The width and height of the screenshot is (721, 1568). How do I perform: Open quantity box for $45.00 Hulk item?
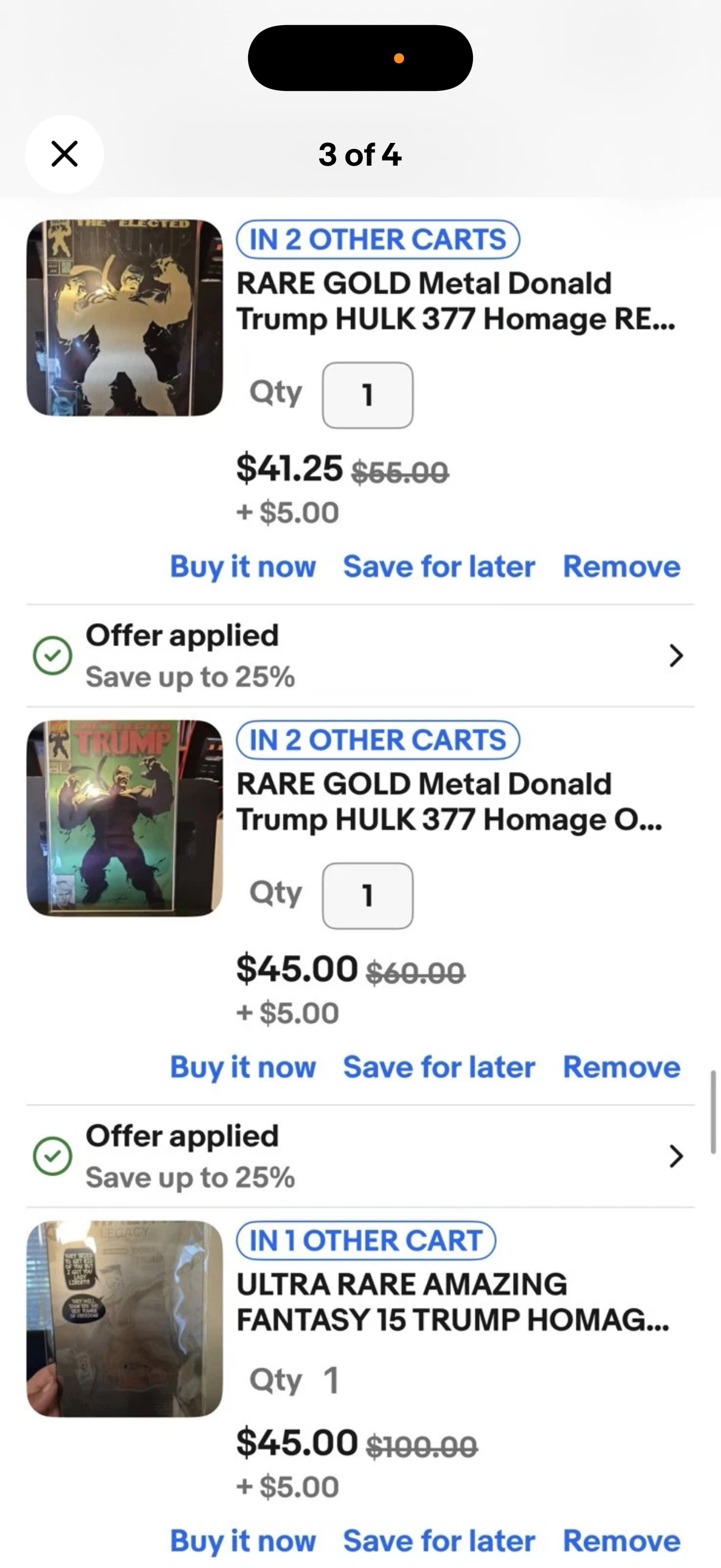point(368,895)
